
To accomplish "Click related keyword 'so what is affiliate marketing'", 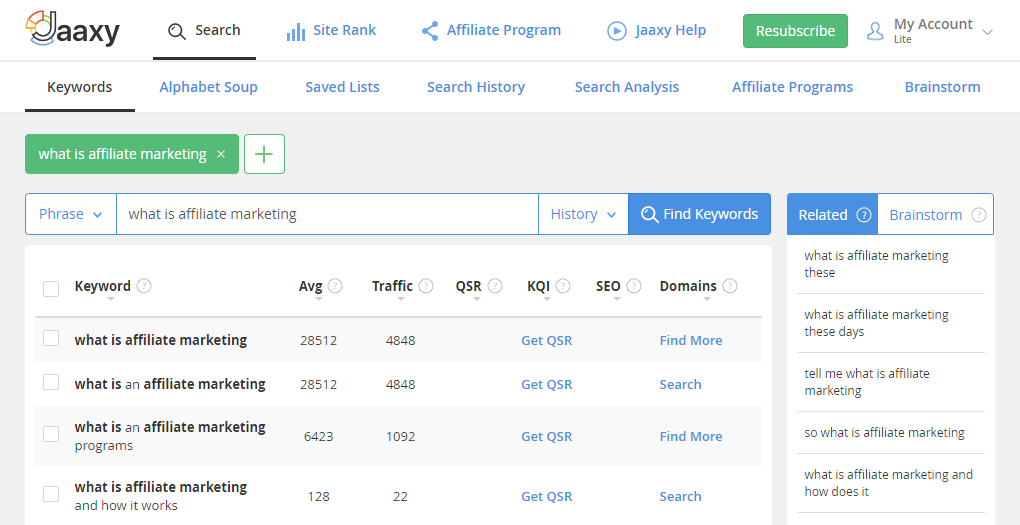I will (884, 433).
